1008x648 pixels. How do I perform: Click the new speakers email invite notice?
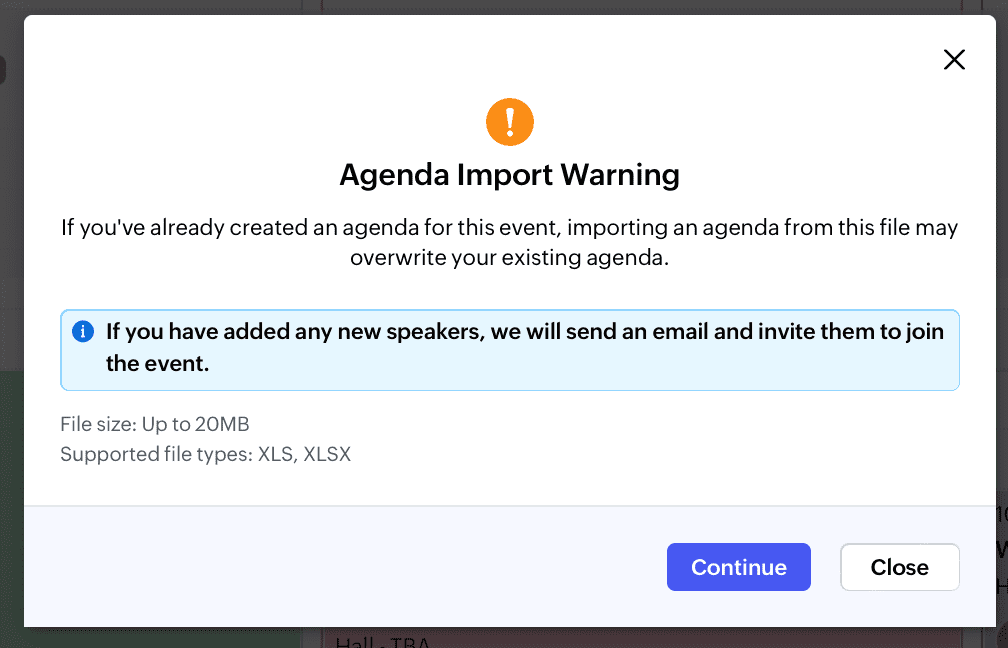[524, 331]
